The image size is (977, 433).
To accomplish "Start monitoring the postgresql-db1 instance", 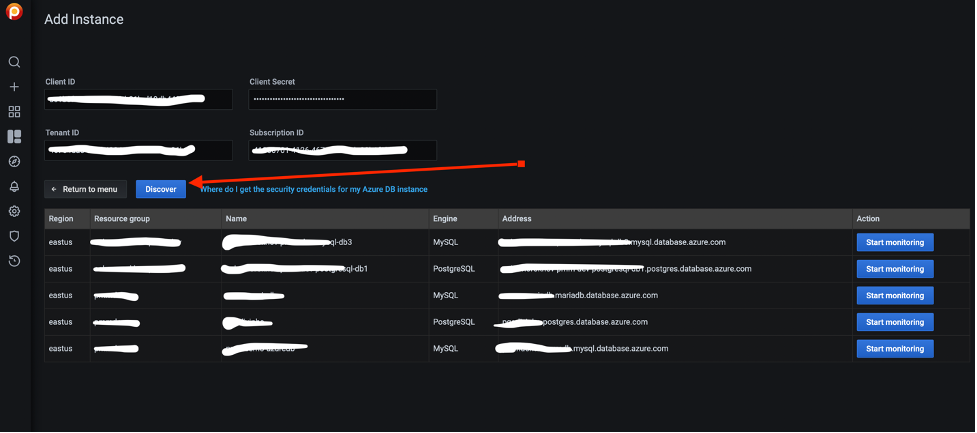I will pyautogui.click(x=894, y=268).
